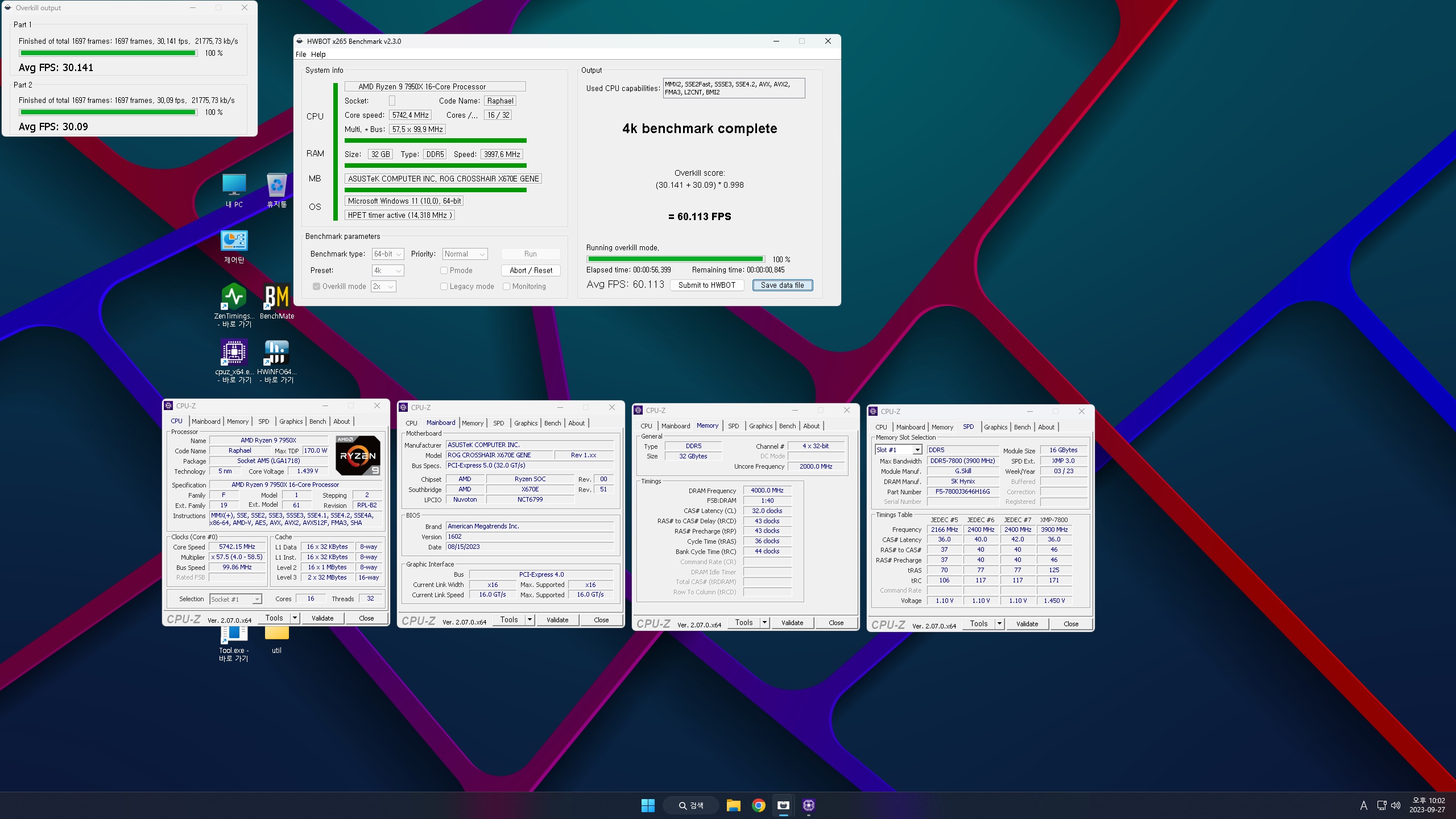This screenshot has width=1456, height=819.
Task: Open the Recycle Bin desktop icon
Action: tap(276, 191)
